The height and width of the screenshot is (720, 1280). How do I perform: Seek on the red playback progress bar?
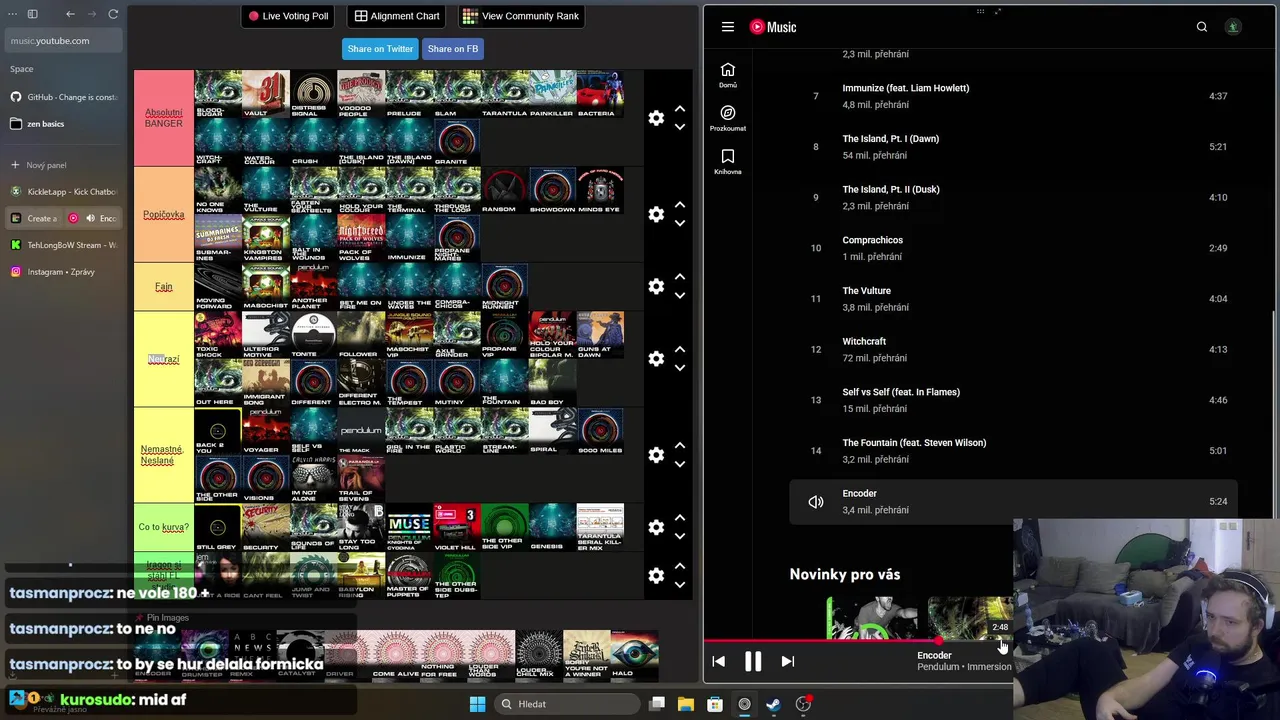[x=858, y=641]
